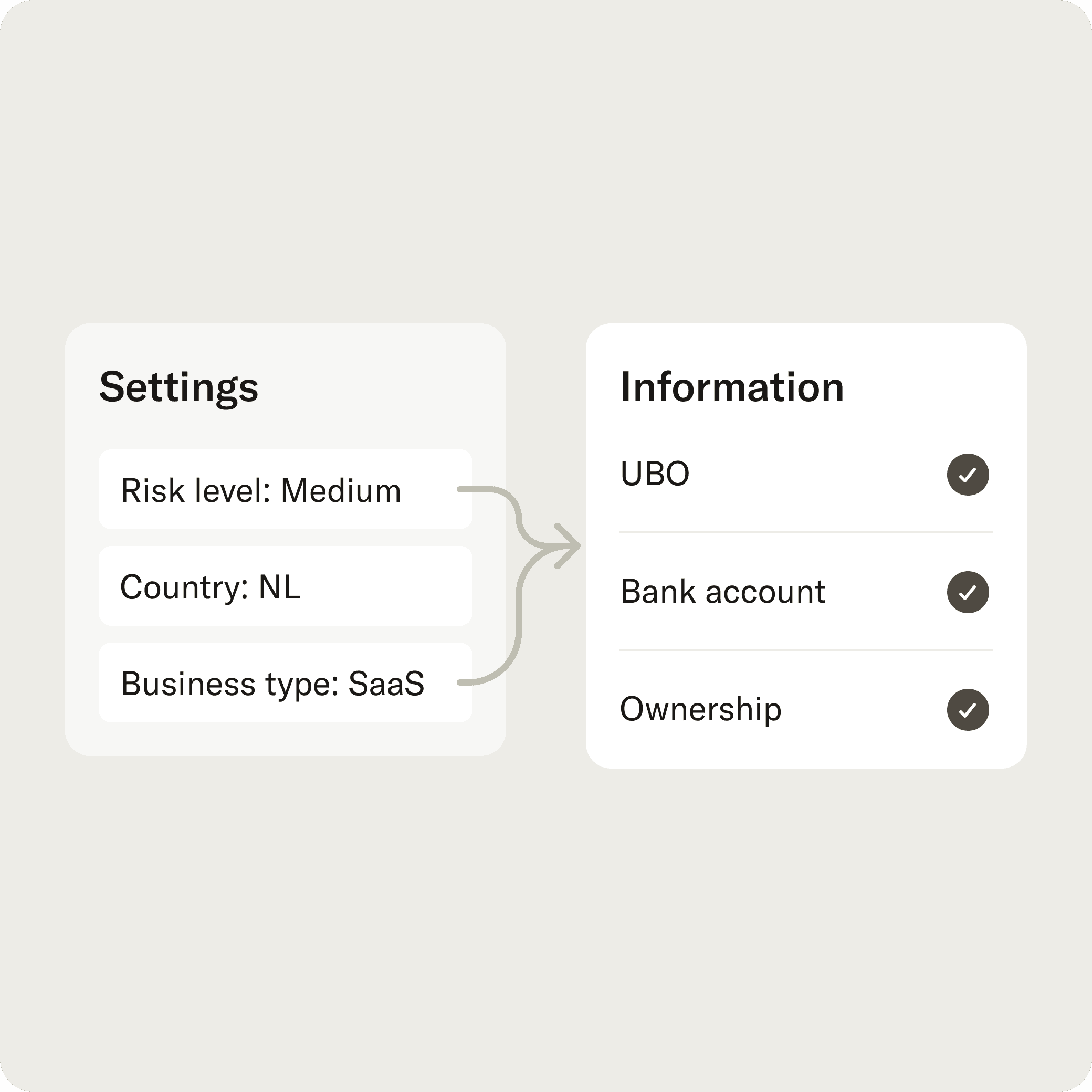1092x1092 pixels.
Task: Click the UBO checkmark icon
Action: pos(968,475)
